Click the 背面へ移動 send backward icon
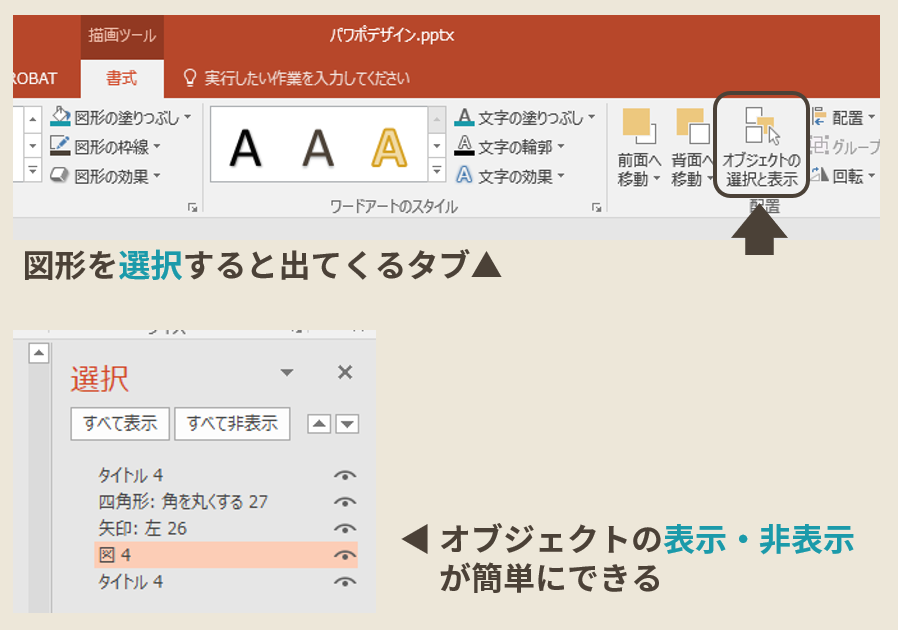The width and height of the screenshot is (898, 630). tap(692, 126)
